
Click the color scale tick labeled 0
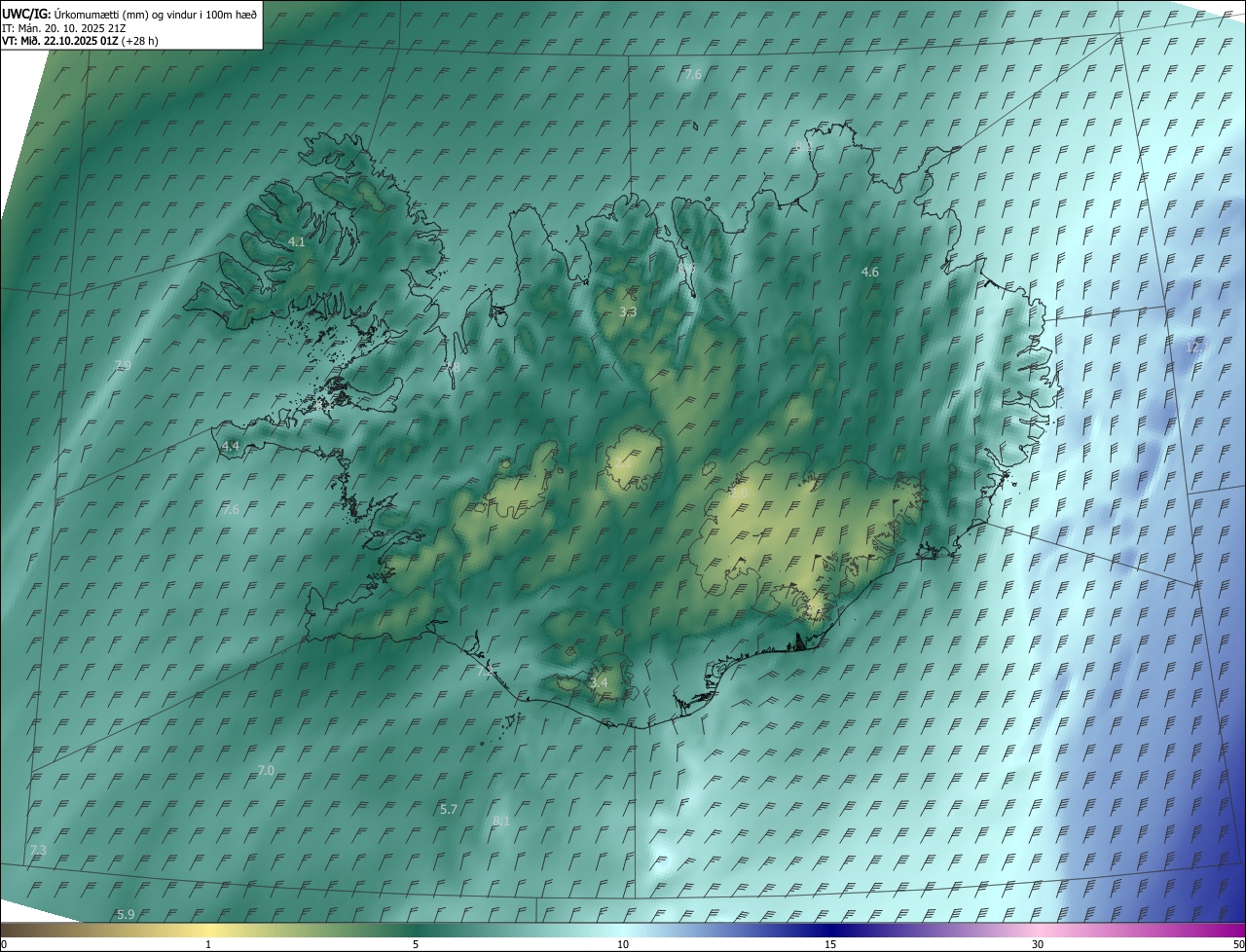coord(4,945)
